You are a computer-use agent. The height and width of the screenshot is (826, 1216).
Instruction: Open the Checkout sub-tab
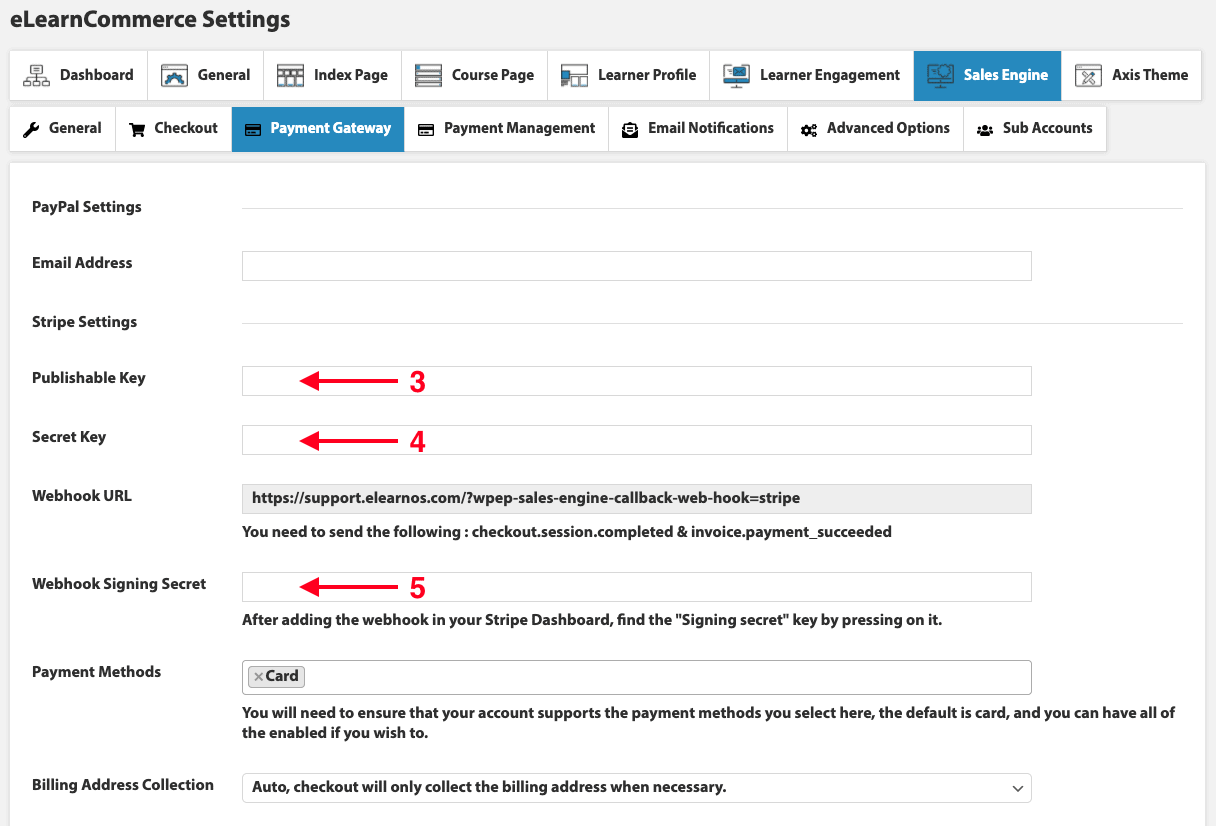pos(174,129)
